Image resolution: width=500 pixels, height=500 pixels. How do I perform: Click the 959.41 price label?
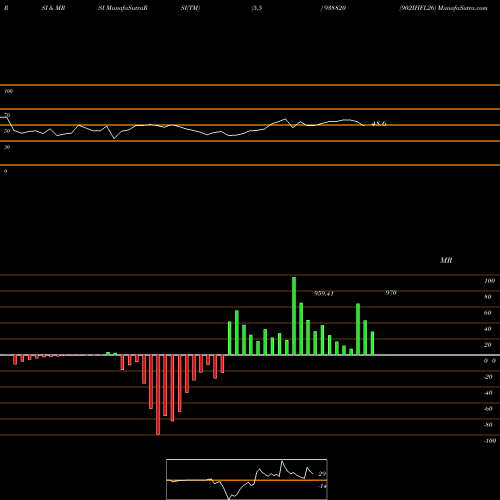324,293
